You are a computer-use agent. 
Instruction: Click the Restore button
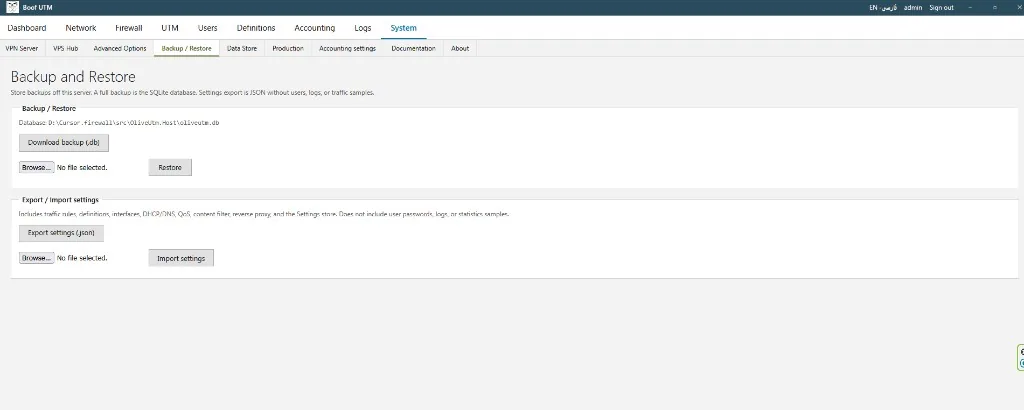pos(170,168)
